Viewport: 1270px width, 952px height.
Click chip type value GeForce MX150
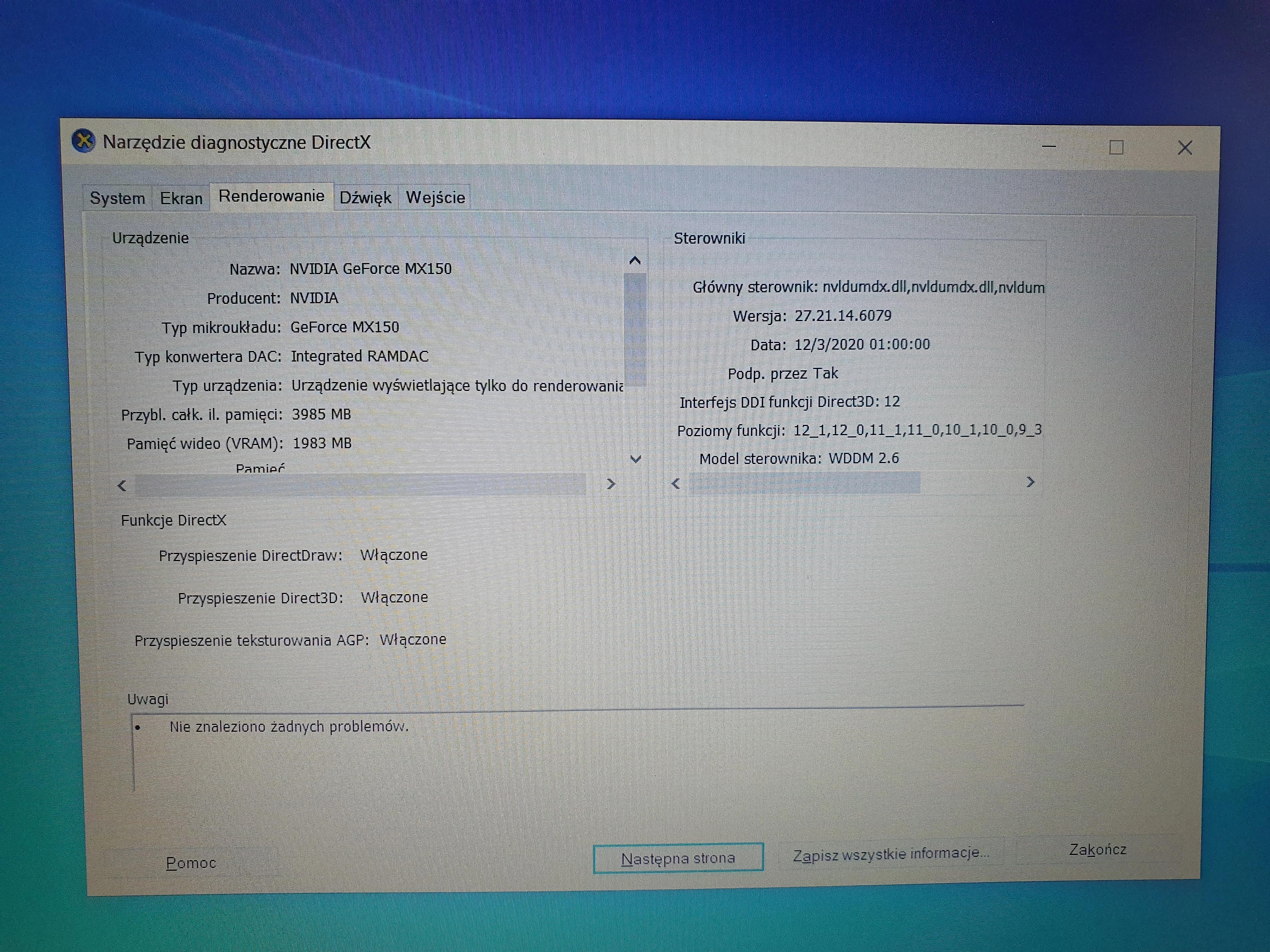345,327
